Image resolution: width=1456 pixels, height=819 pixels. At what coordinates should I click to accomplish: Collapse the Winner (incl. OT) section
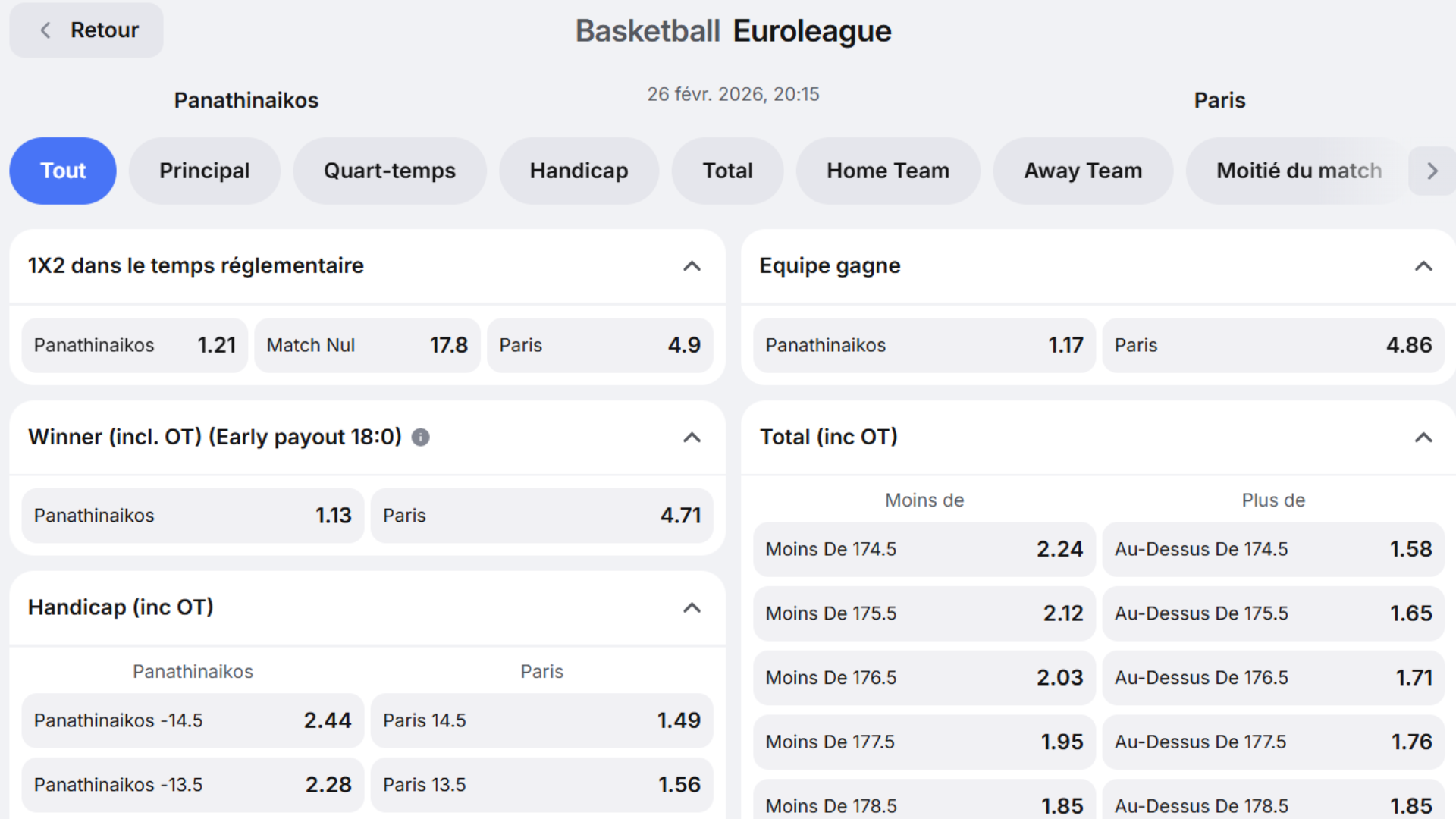tap(691, 438)
